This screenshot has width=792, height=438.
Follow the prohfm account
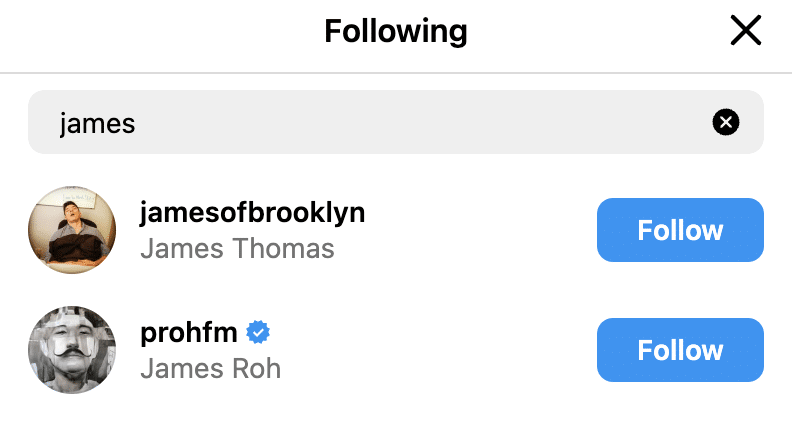coord(680,350)
